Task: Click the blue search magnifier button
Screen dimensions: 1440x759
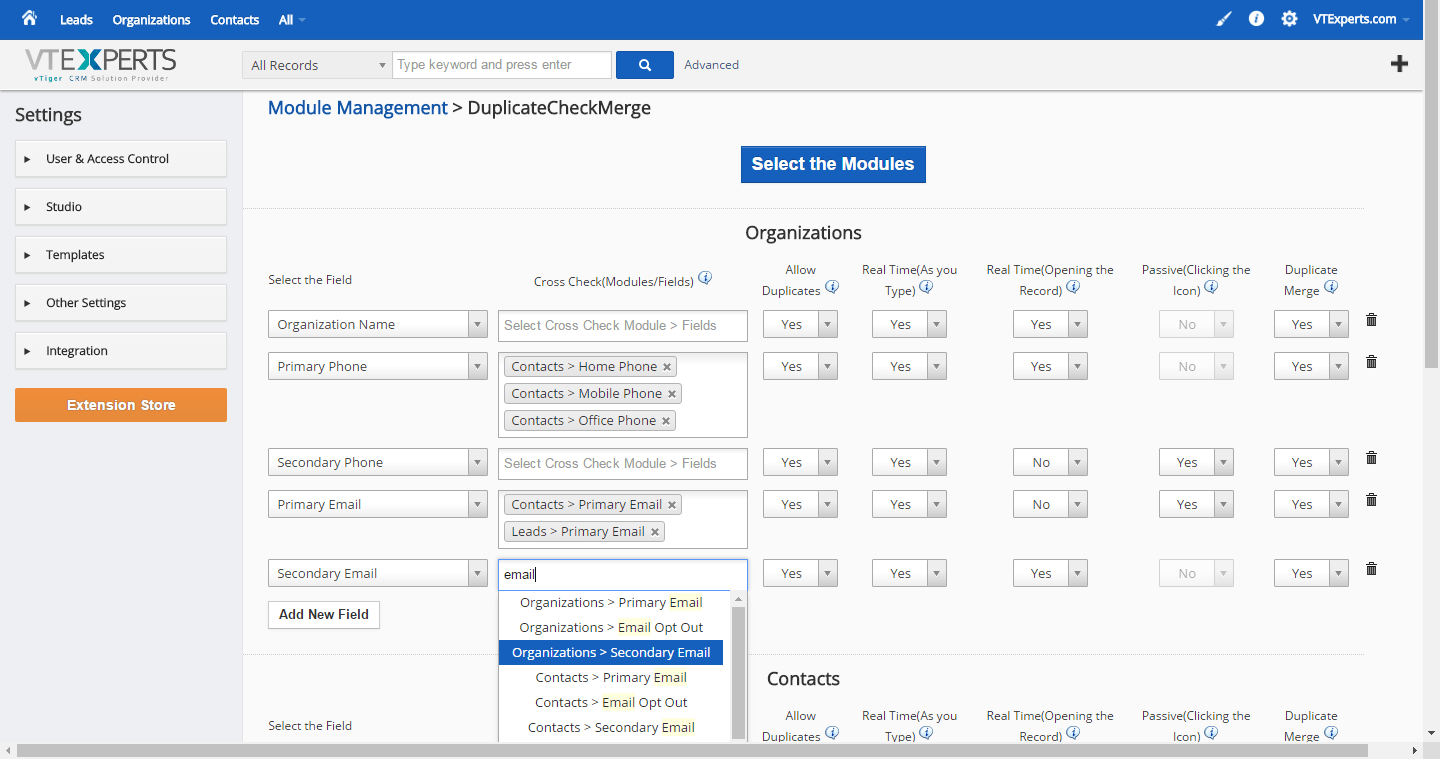Action: (x=644, y=64)
